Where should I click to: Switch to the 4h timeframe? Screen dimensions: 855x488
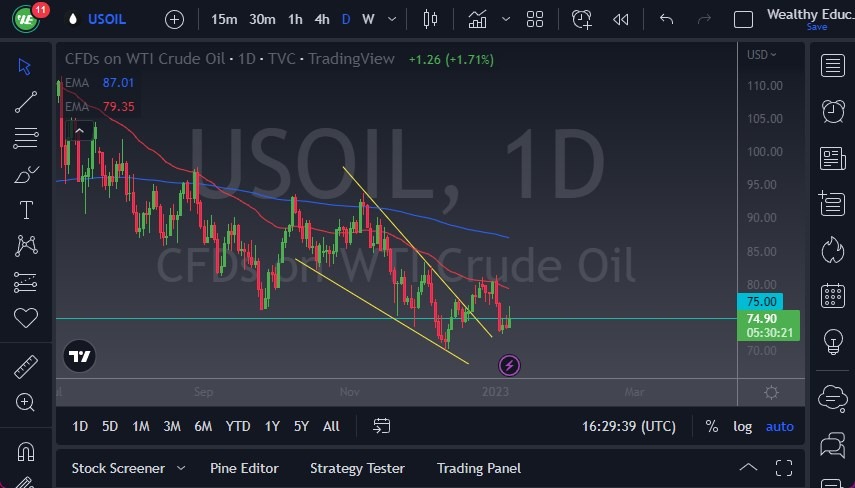pos(322,20)
